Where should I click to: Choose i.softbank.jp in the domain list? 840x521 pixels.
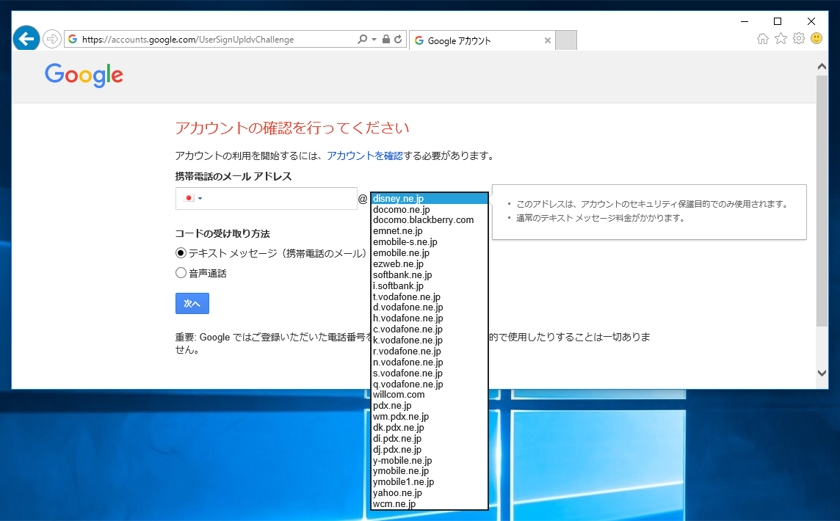(x=429, y=285)
